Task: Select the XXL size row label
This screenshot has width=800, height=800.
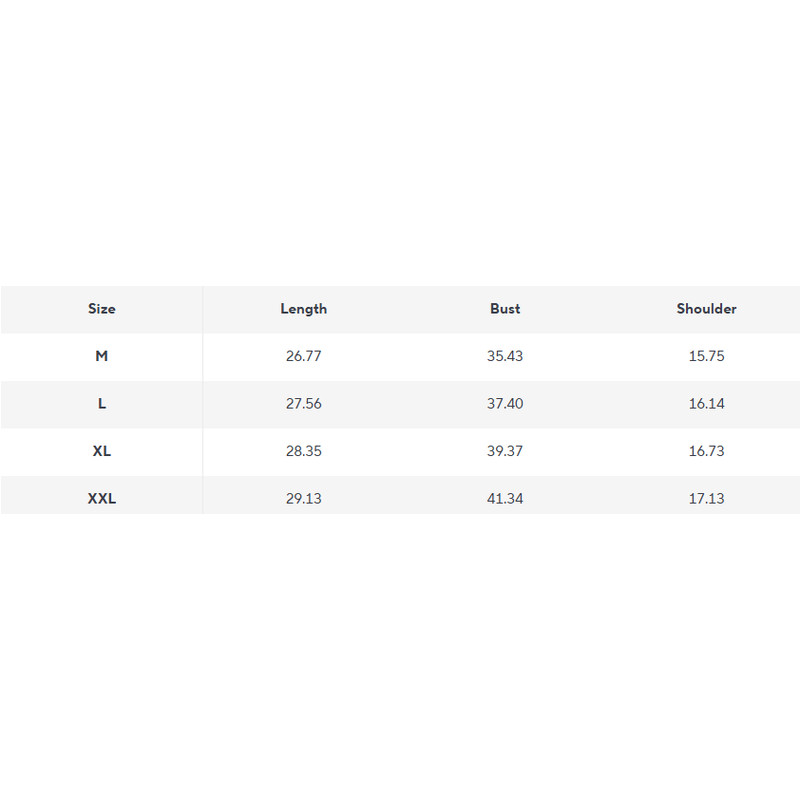Action: [x=102, y=498]
